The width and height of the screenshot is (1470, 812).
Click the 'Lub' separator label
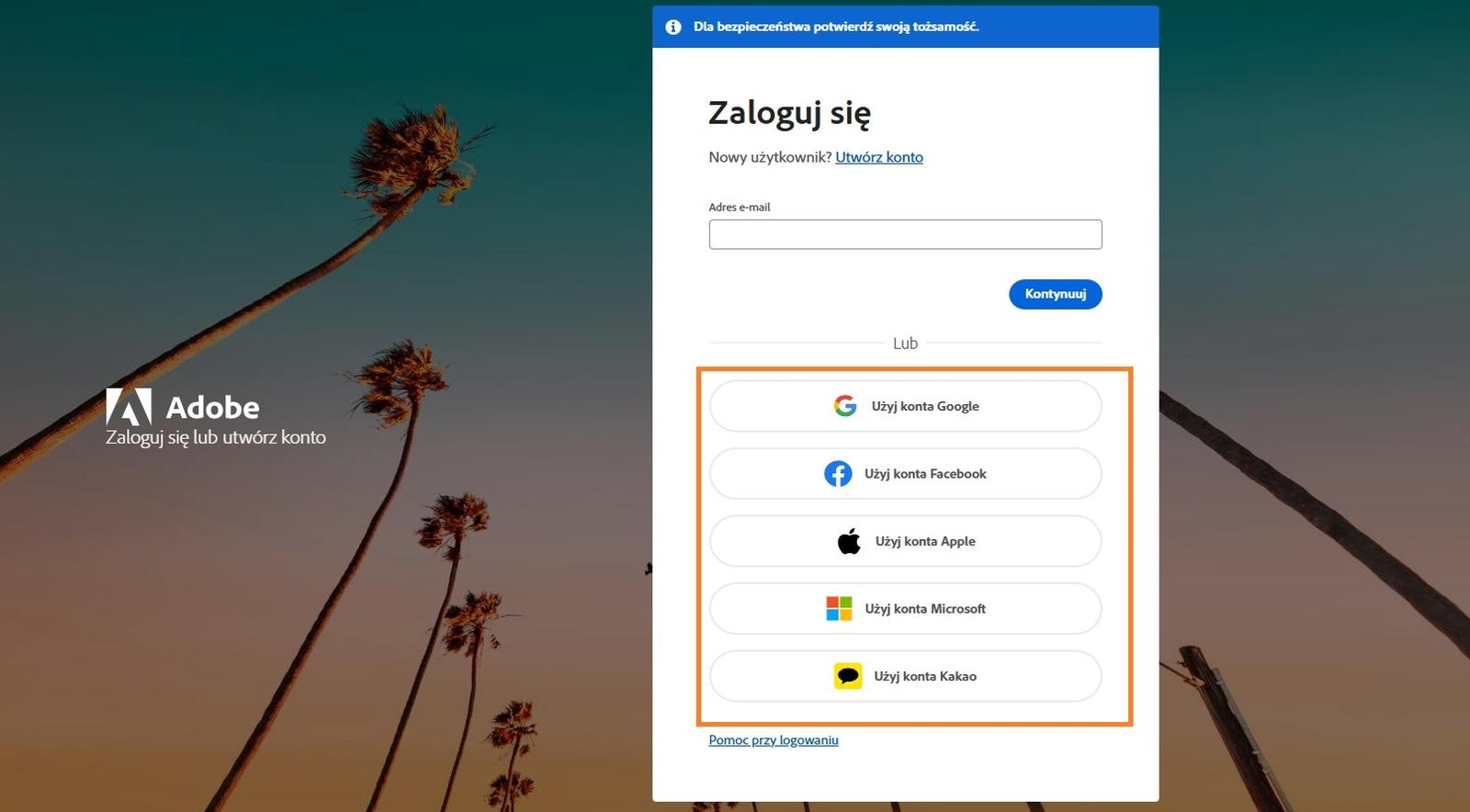[x=905, y=344]
